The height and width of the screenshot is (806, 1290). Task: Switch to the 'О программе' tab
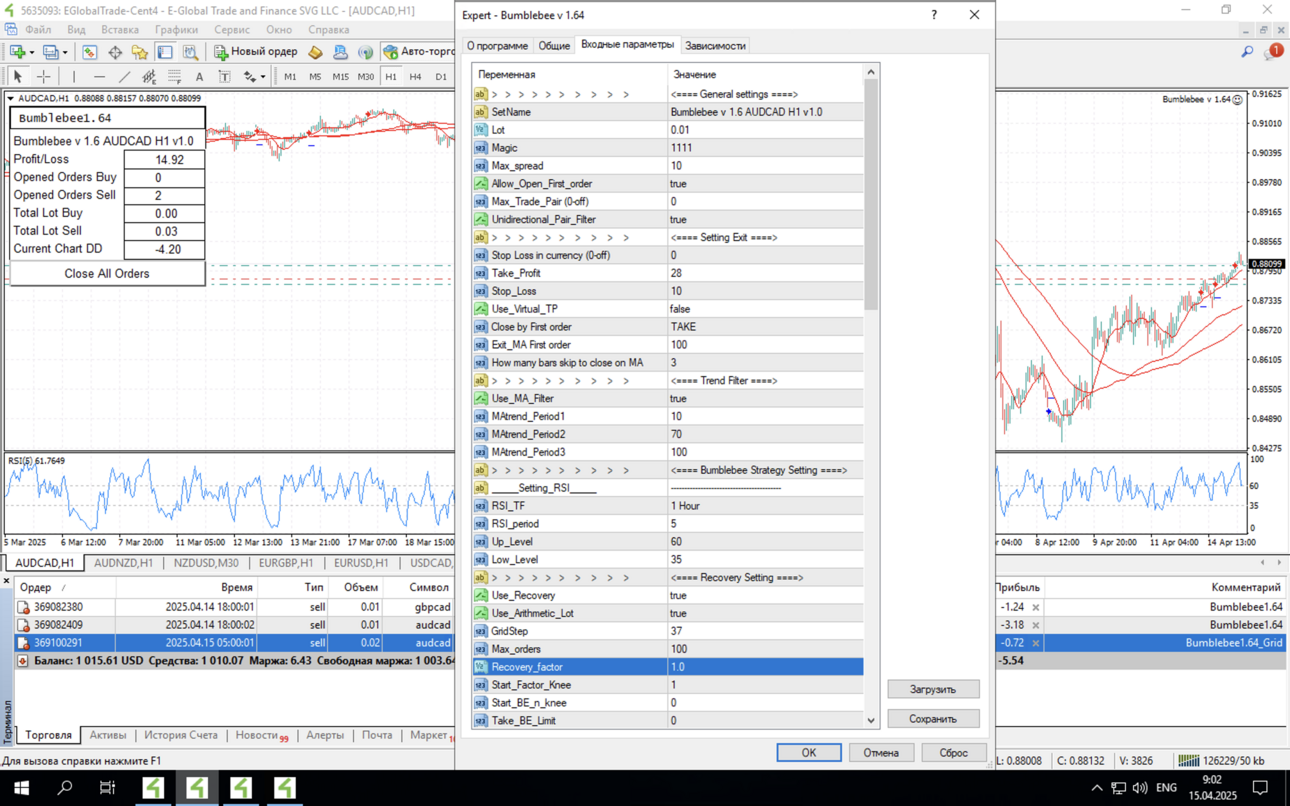[x=497, y=46]
